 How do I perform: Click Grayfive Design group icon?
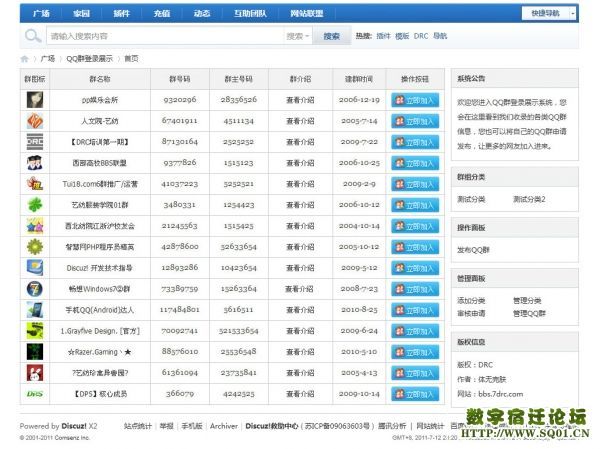[x=35, y=331]
